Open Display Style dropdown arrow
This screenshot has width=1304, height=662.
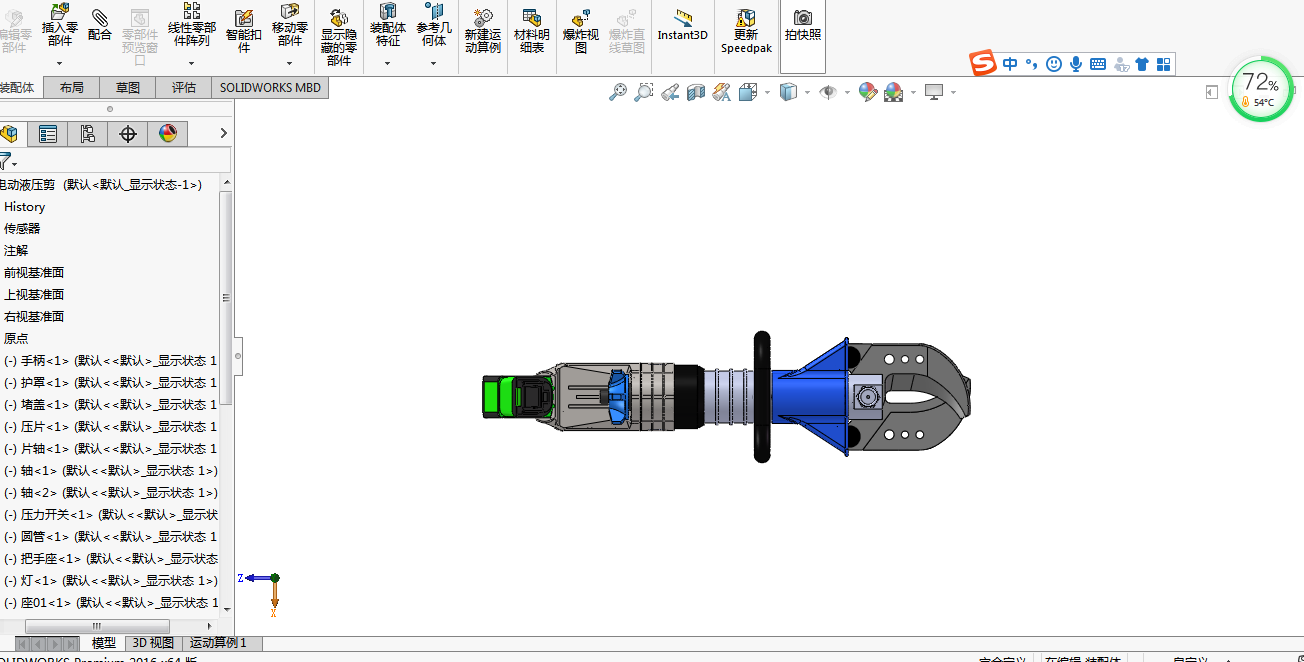tap(807, 92)
